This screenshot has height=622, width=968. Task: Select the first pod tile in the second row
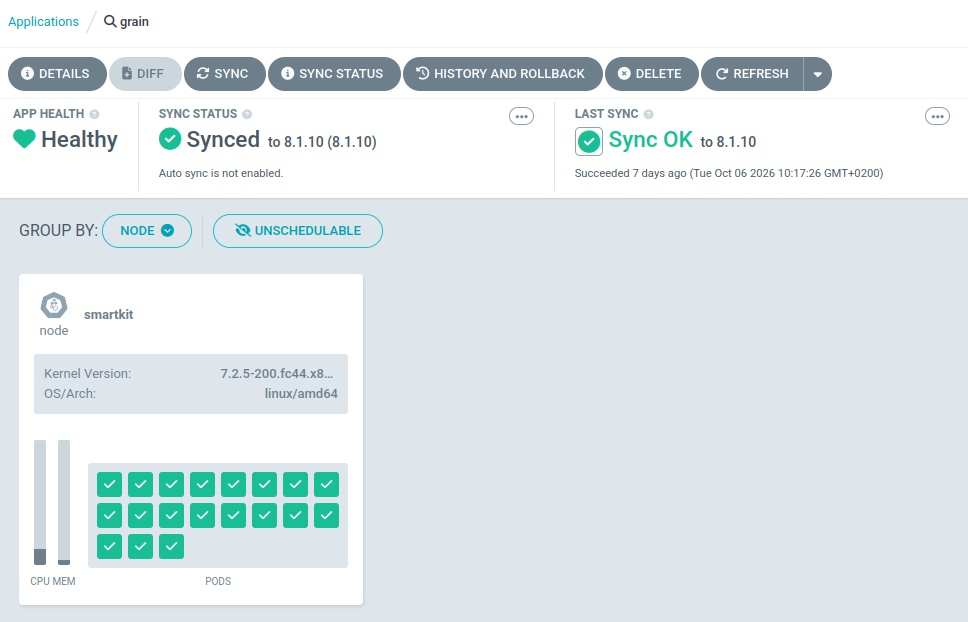pyautogui.click(x=109, y=515)
